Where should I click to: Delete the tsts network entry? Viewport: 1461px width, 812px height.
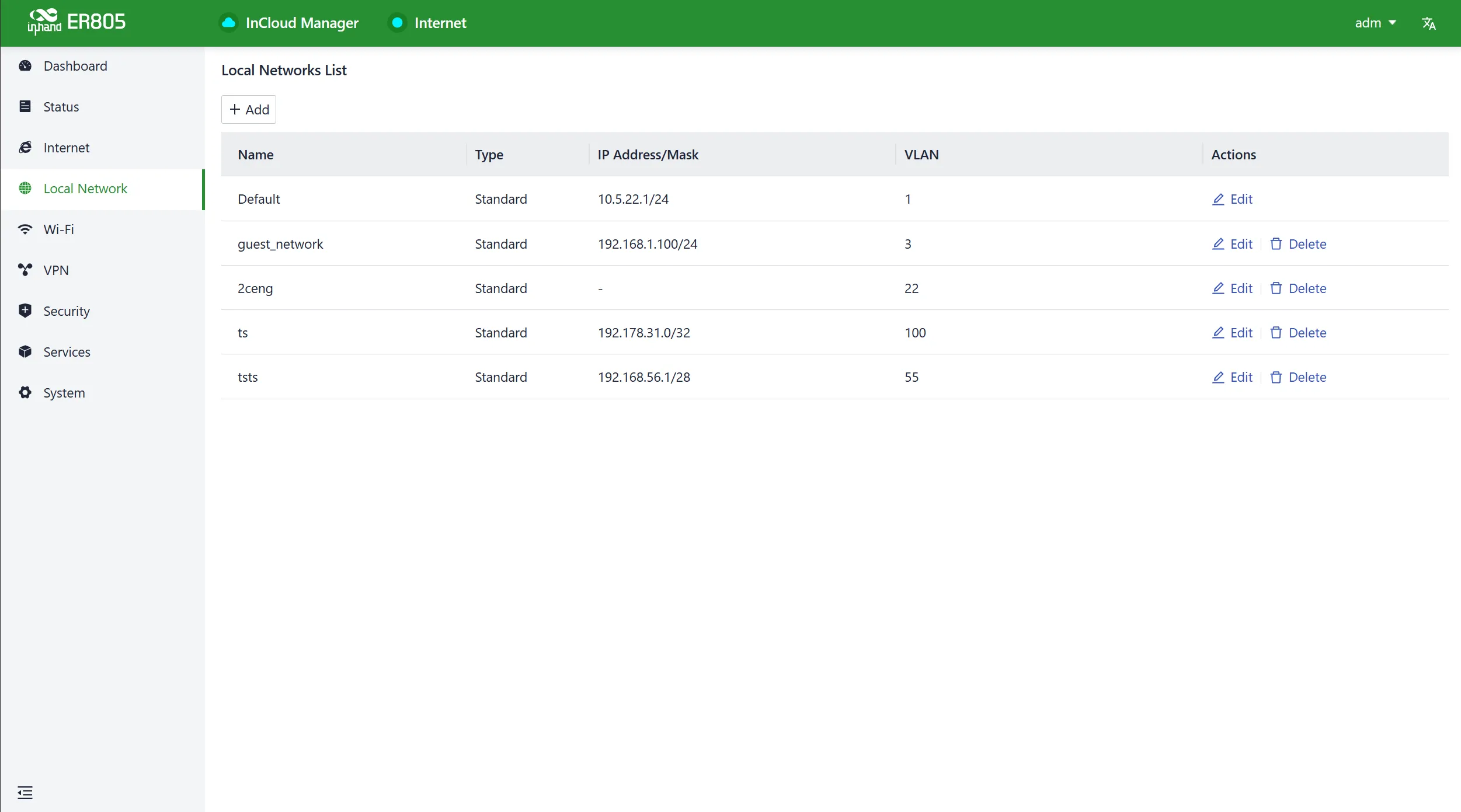point(1298,377)
